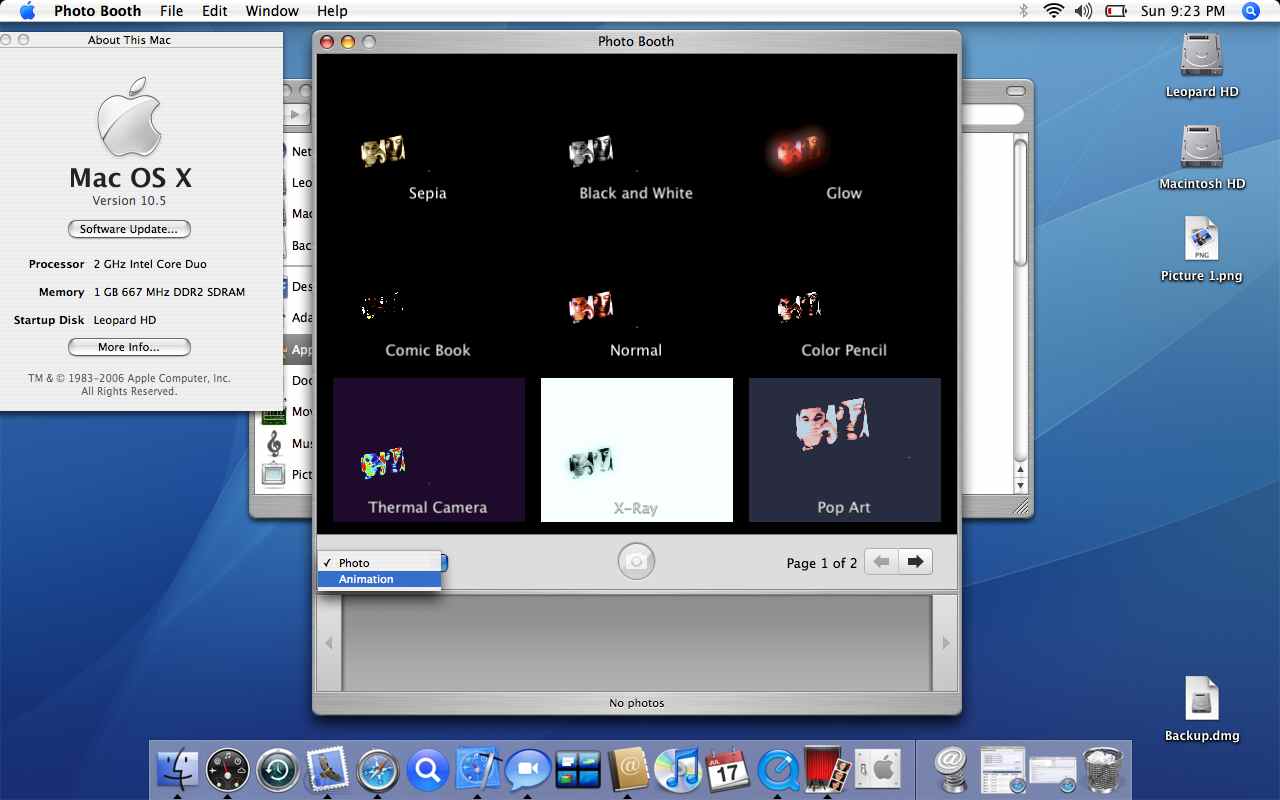Click the No photos status text

point(637,703)
